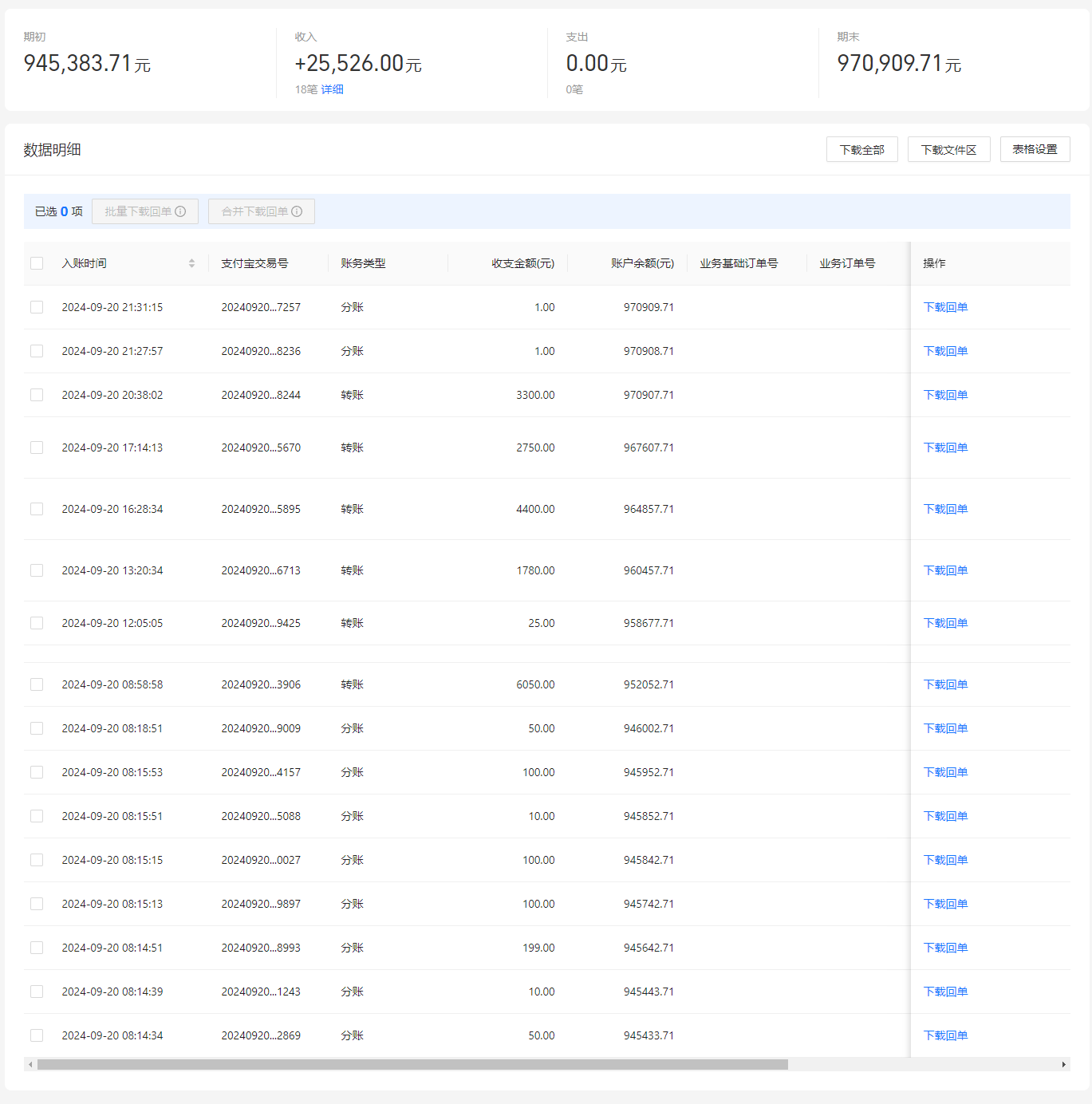The width and height of the screenshot is (1092, 1104).
Task: Click the balance cell 970909.71
Action: coord(648,307)
